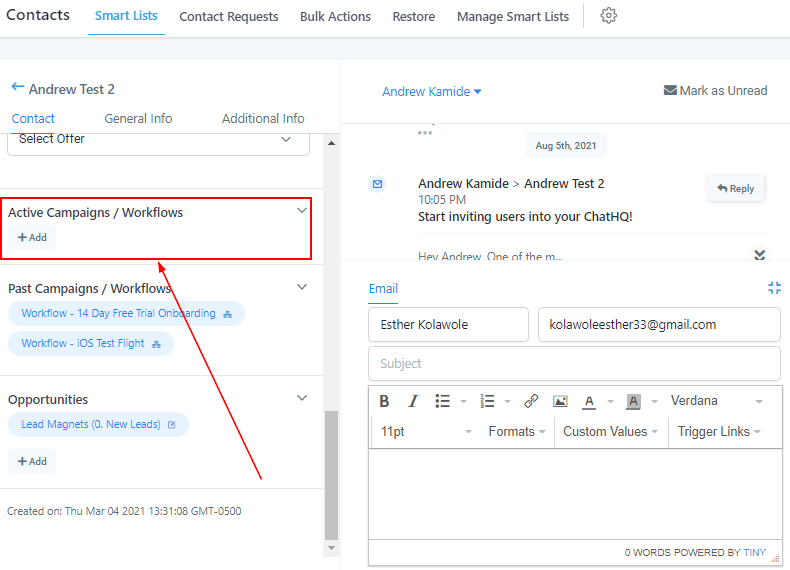Image resolution: width=790 pixels, height=570 pixels.
Task: Switch to the Bulk Actions tab
Action: [335, 17]
